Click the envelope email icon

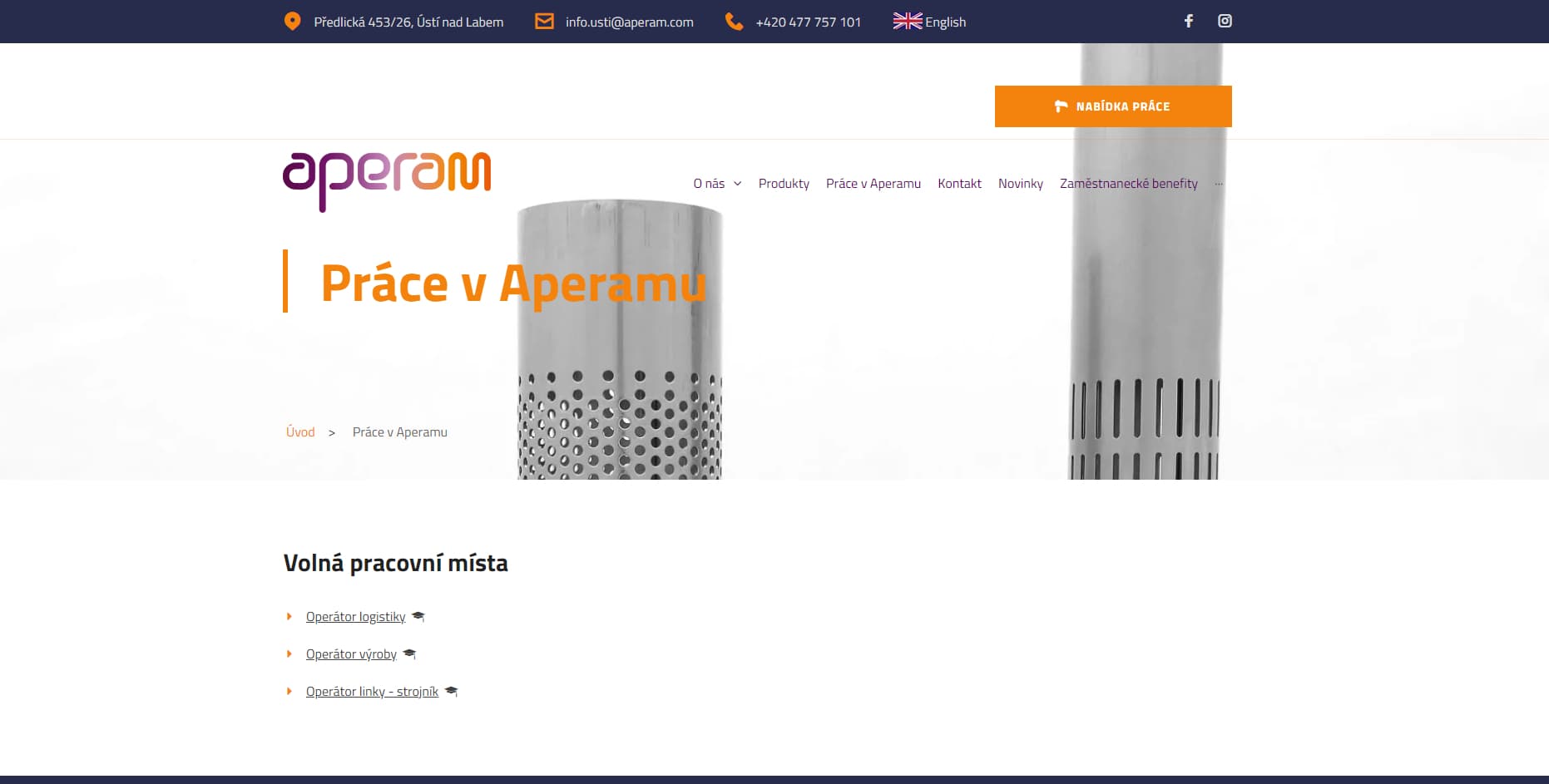point(544,22)
